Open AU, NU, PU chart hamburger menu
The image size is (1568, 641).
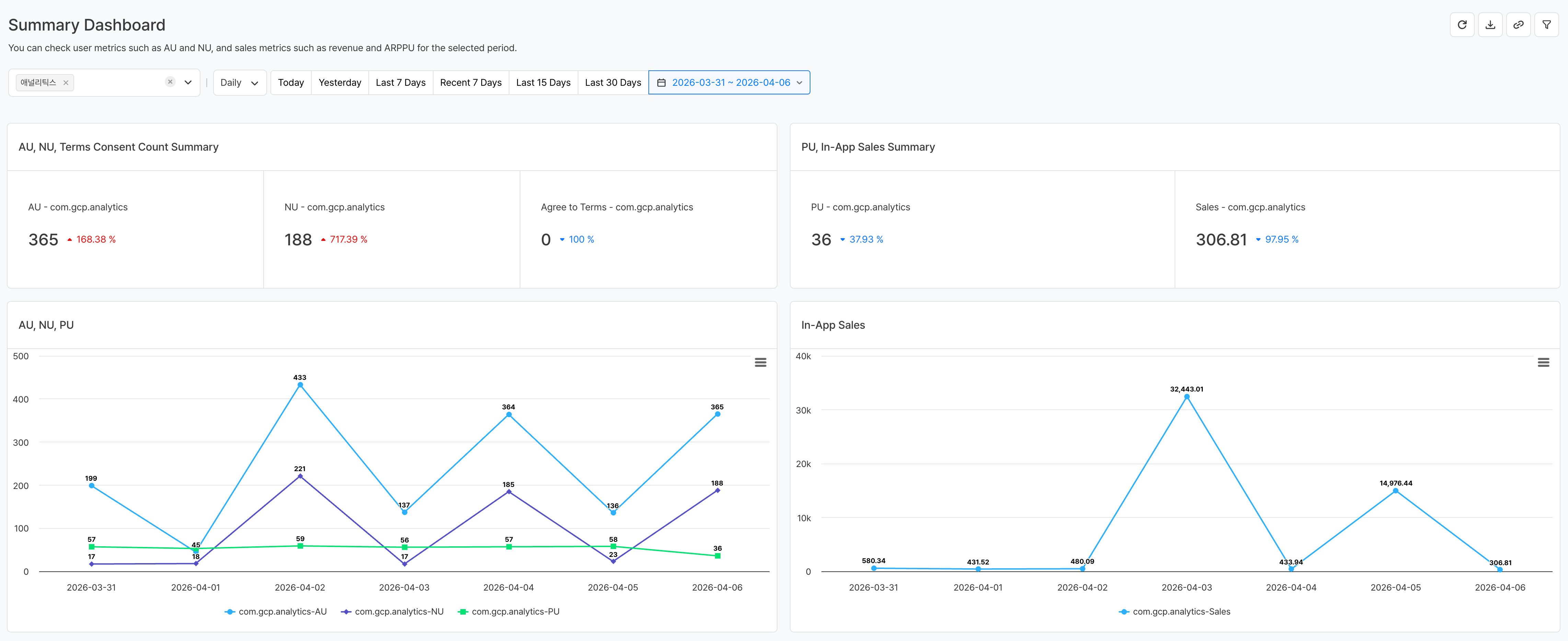pos(760,362)
